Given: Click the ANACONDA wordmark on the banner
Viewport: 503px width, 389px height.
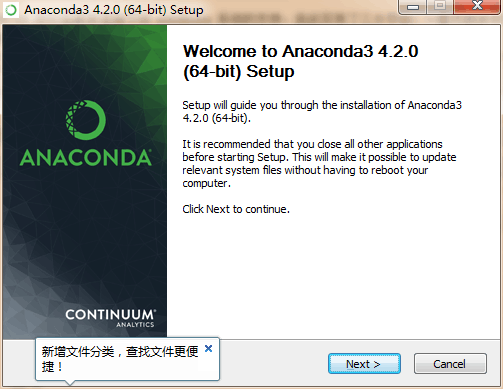Looking at the screenshot, I should point(86,158).
